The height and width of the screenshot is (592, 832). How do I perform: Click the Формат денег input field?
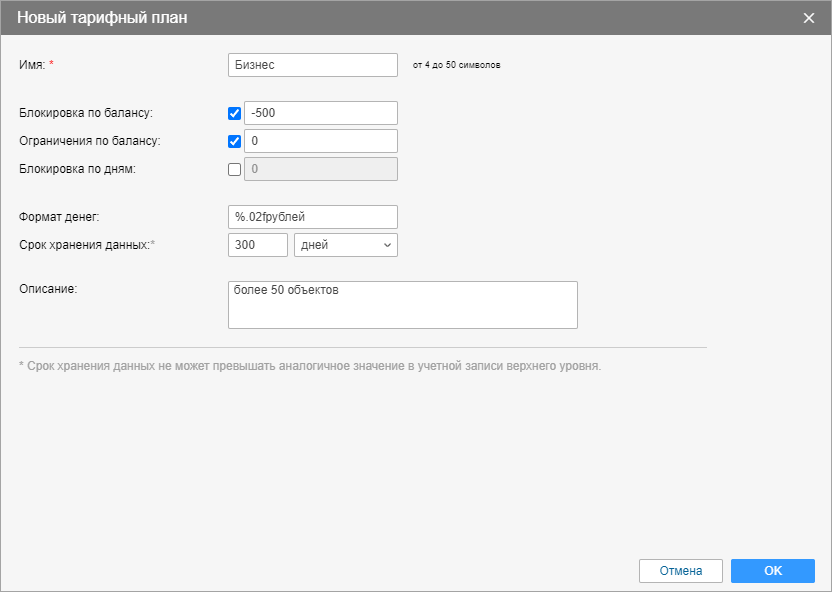(313, 216)
